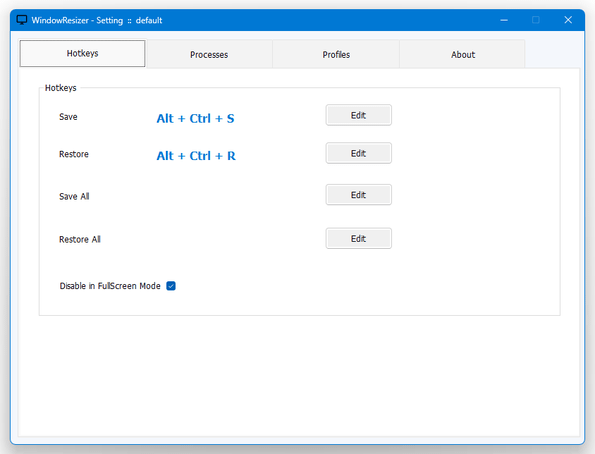Edit the Restore hotkey
The width and height of the screenshot is (595, 454).
359,153
